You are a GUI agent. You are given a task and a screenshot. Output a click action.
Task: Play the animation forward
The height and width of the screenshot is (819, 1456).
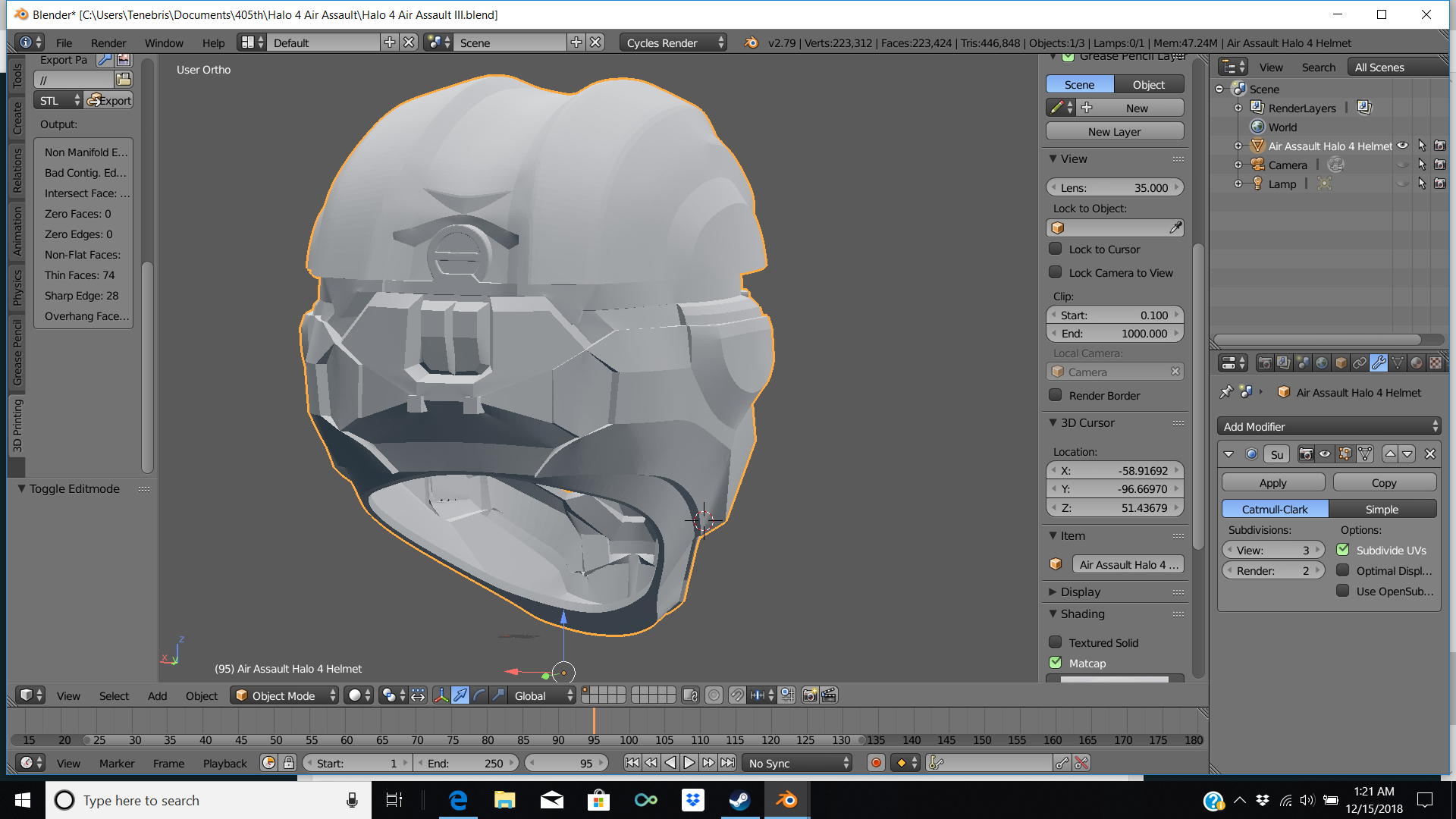point(689,763)
